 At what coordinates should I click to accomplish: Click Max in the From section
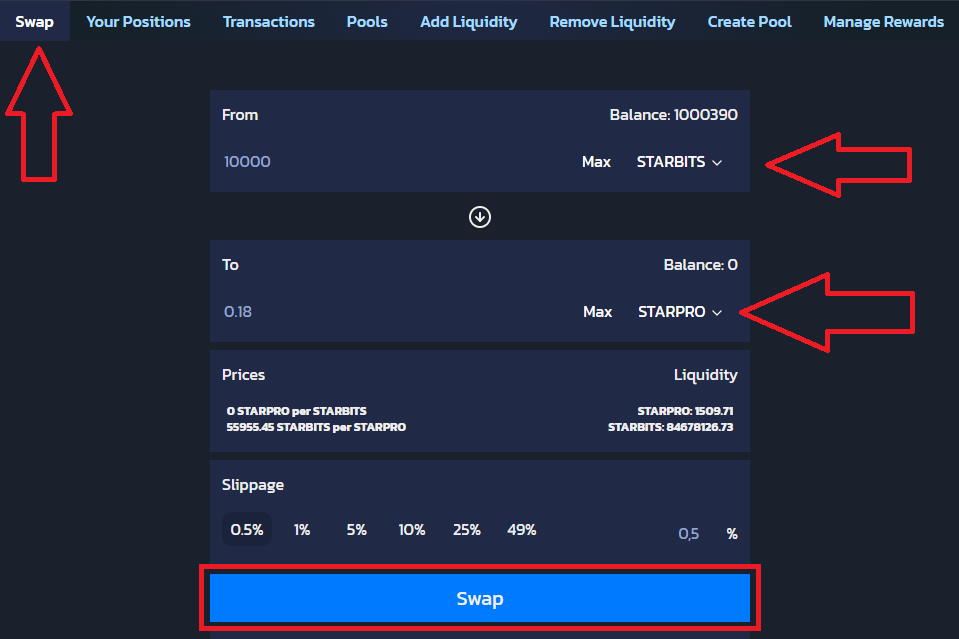pos(596,161)
